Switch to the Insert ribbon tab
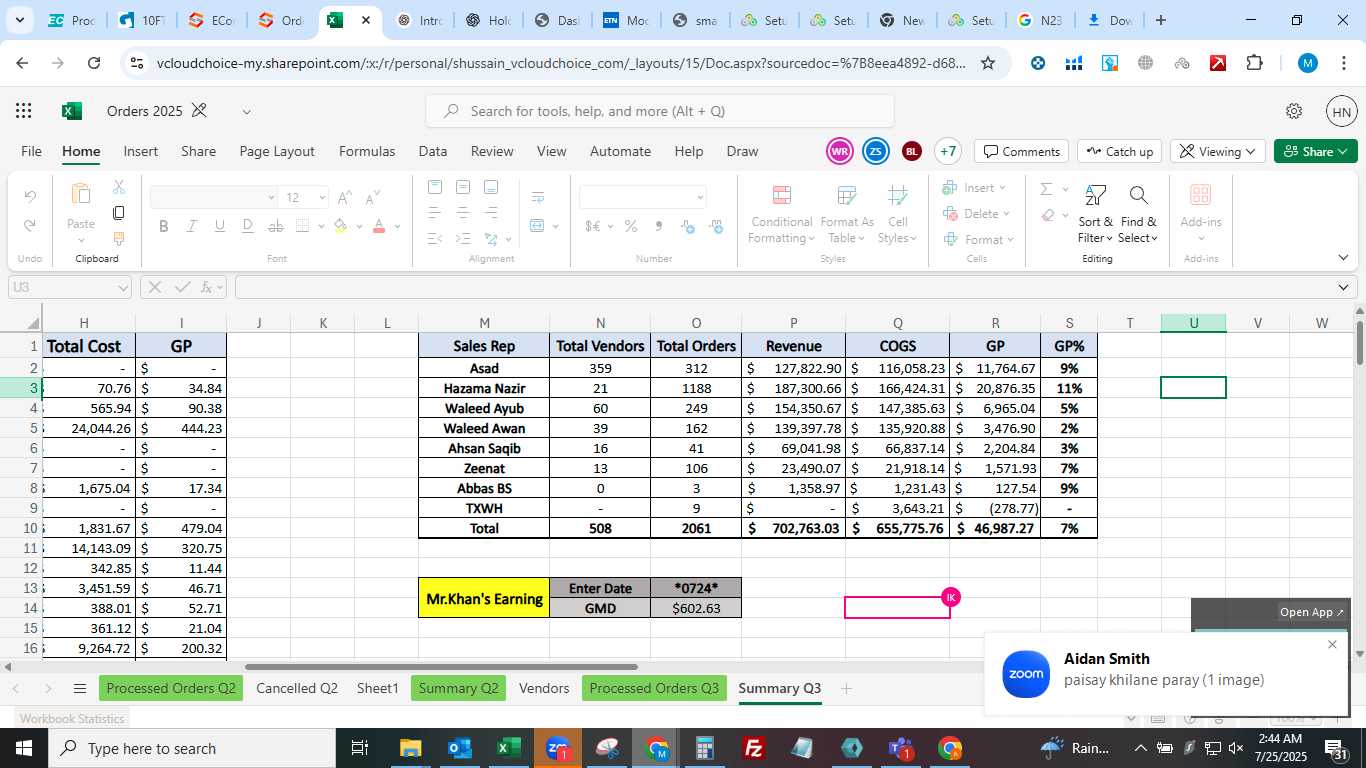1366x768 pixels. 141,151
